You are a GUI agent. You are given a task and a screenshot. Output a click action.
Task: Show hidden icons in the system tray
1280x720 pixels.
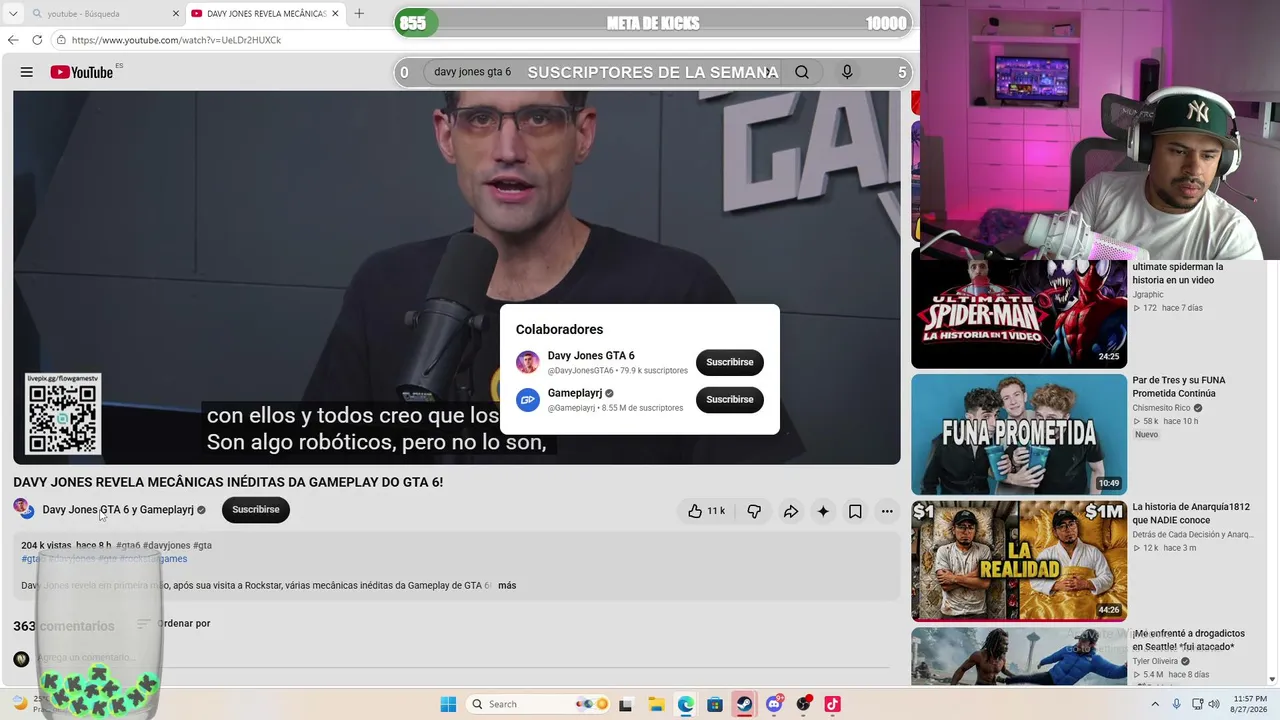point(1156,704)
